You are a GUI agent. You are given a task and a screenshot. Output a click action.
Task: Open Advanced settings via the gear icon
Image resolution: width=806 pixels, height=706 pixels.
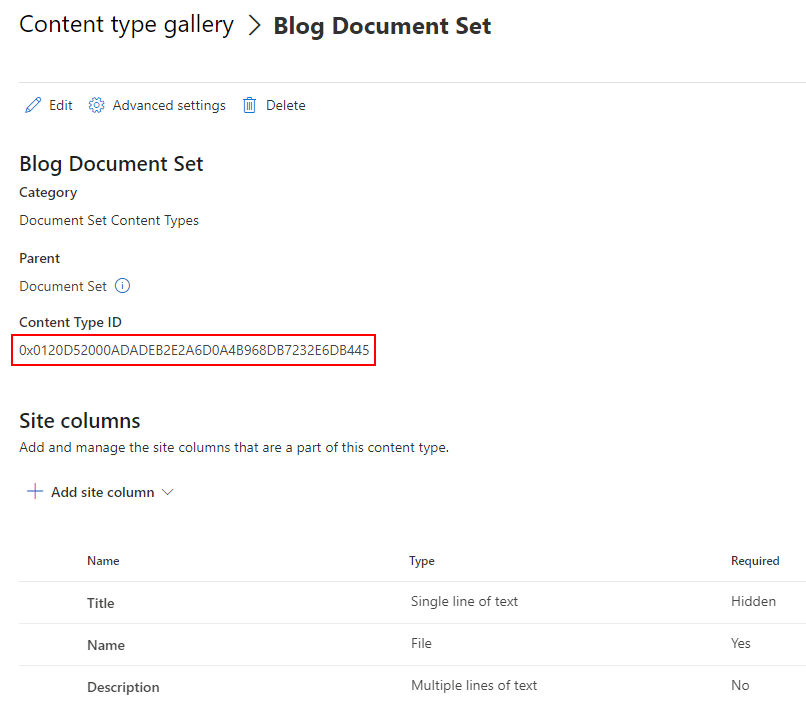pyautogui.click(x=96, y=105)
